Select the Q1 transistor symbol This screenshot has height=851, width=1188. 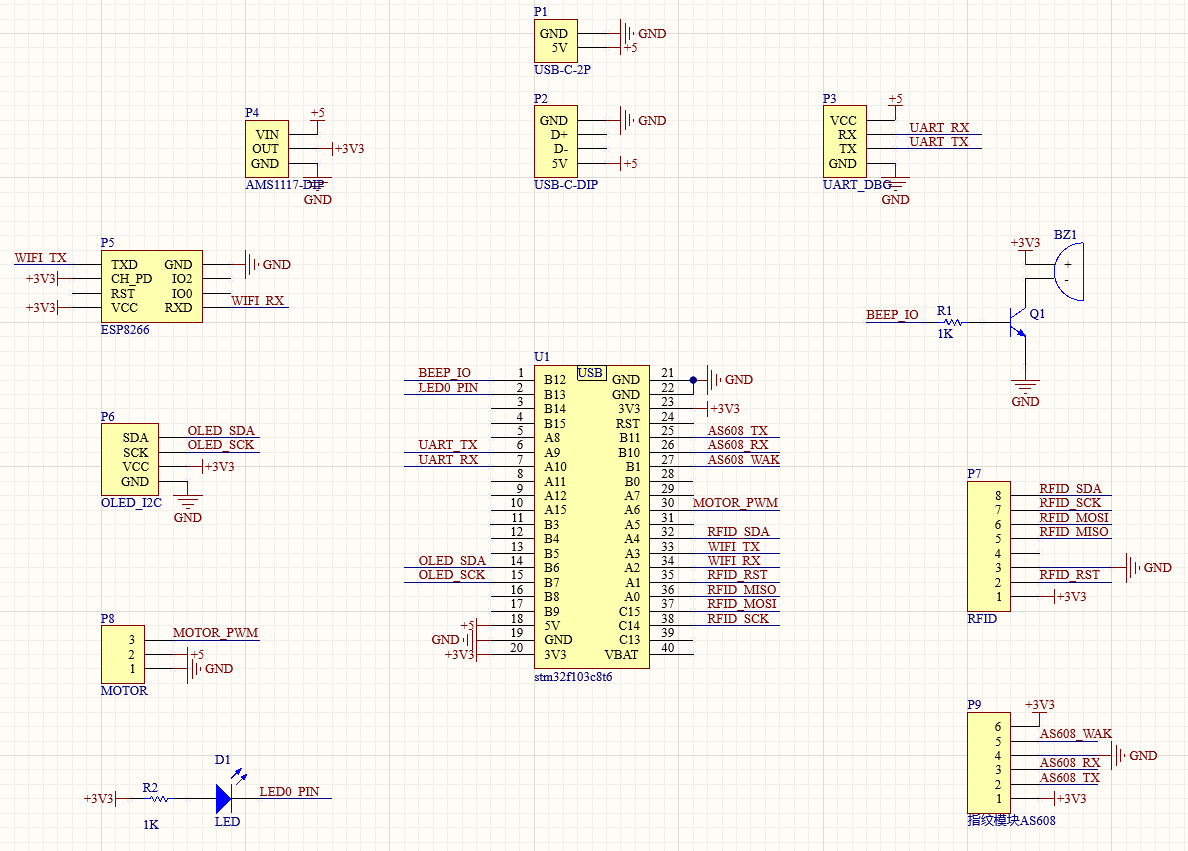tap(1018, 323)
